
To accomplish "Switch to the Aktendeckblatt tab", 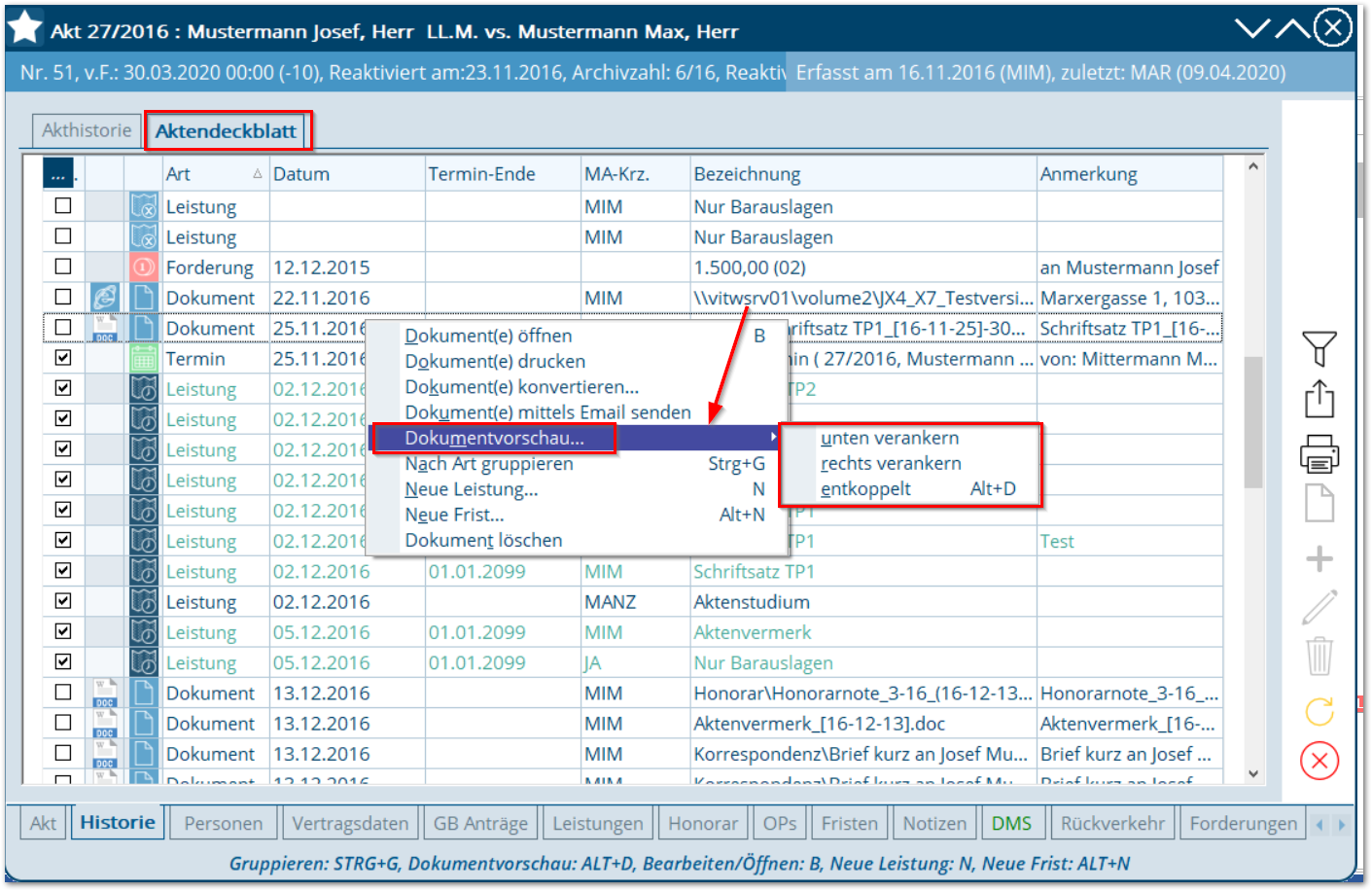I will coord(227,130).
